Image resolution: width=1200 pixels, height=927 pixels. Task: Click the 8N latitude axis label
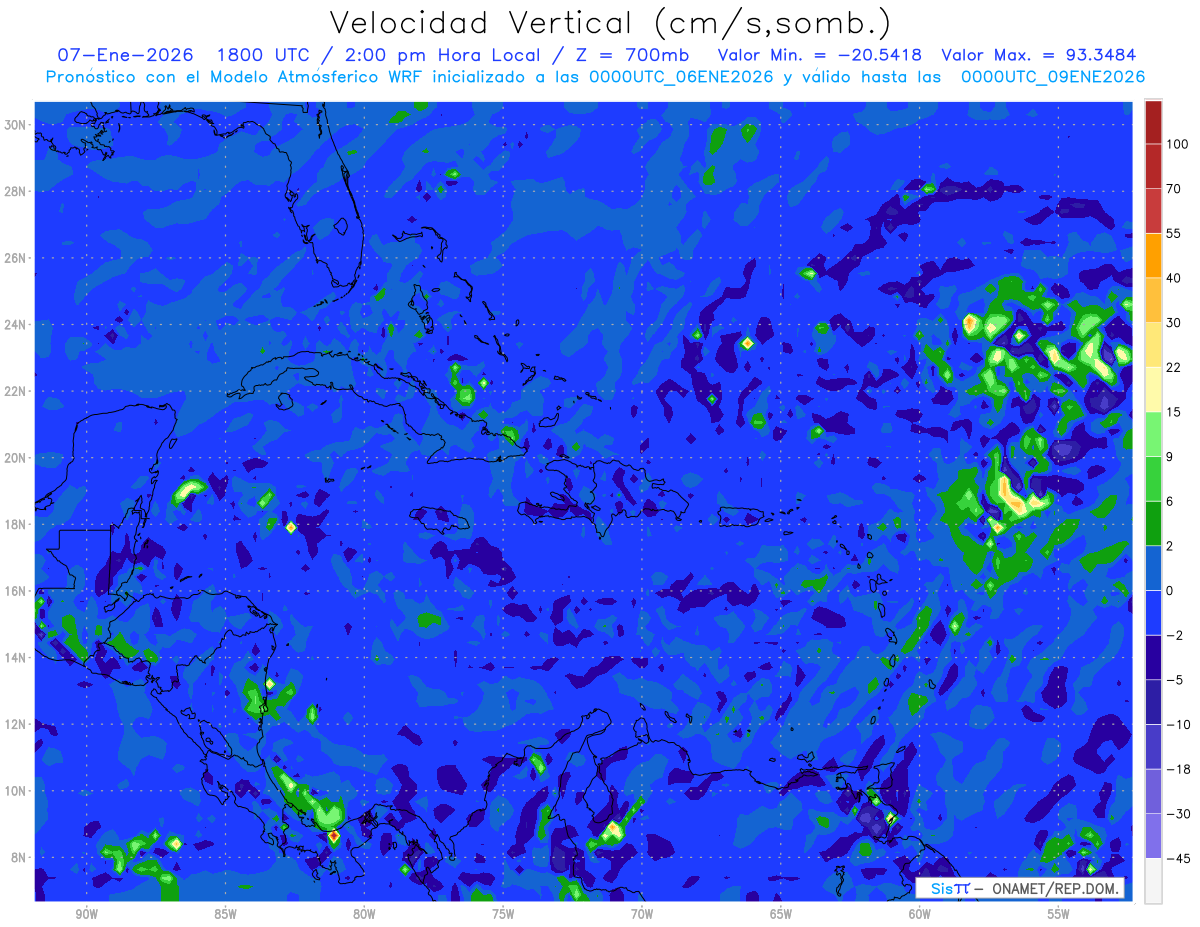(x=19, y=858)
